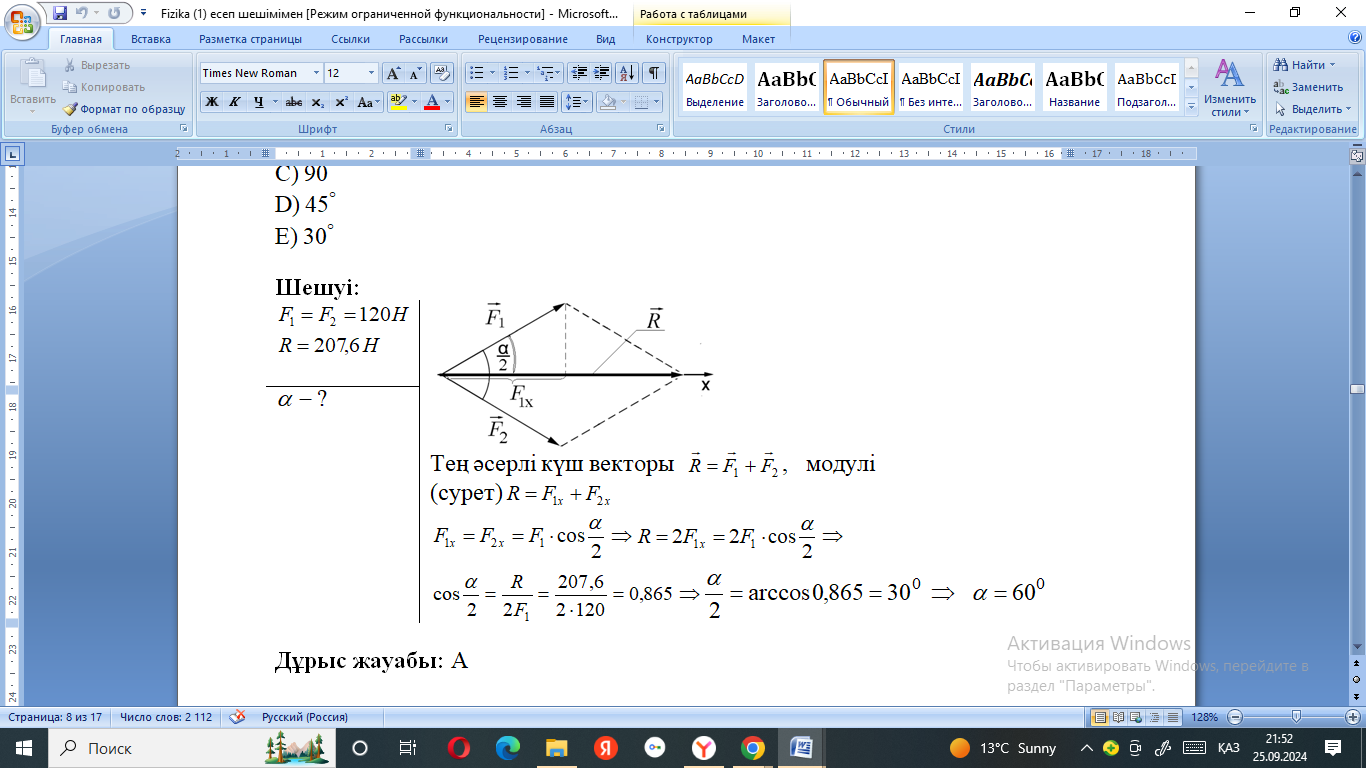Click the Office button logo
Viewport: 1366px width, 768px height.
click(x=22, y=20)
